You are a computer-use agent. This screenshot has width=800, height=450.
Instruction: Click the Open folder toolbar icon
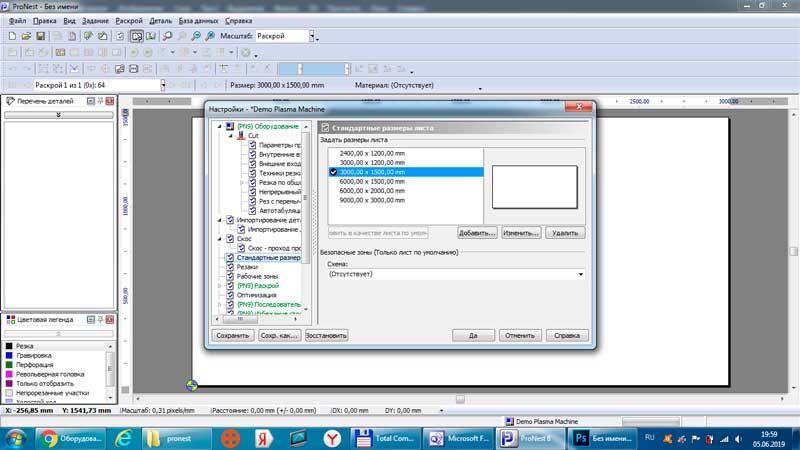(x=26, y=36)
